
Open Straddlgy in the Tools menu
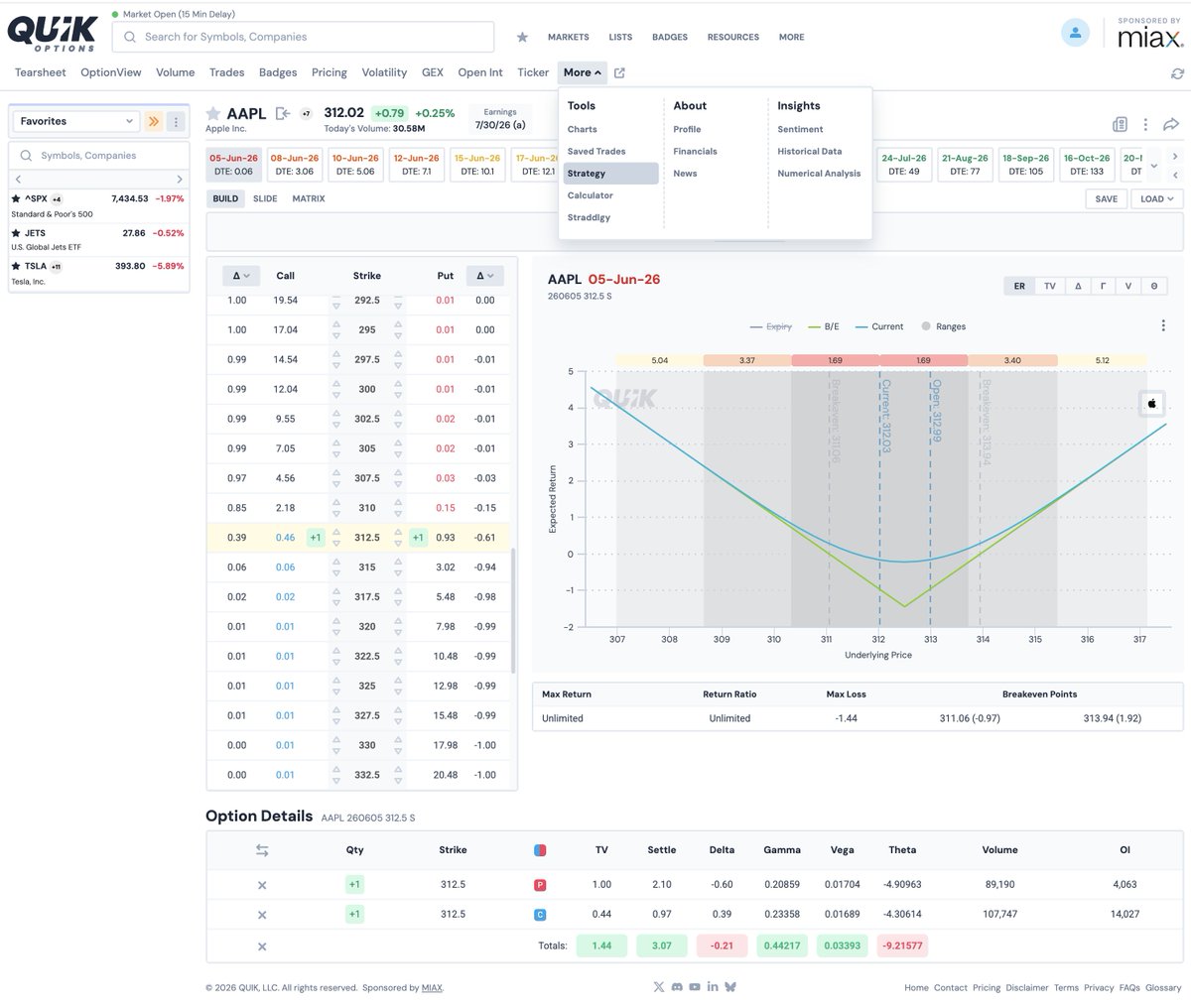tap(589, 217)
